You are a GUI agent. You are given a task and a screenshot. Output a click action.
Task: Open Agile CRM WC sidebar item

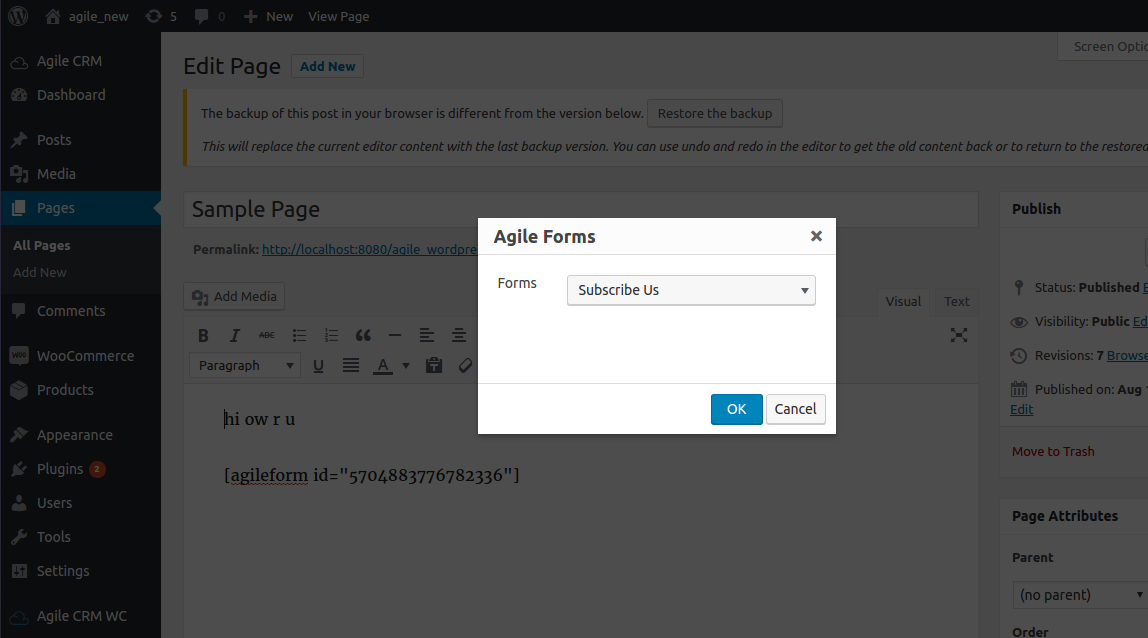(x=81, y=616)
